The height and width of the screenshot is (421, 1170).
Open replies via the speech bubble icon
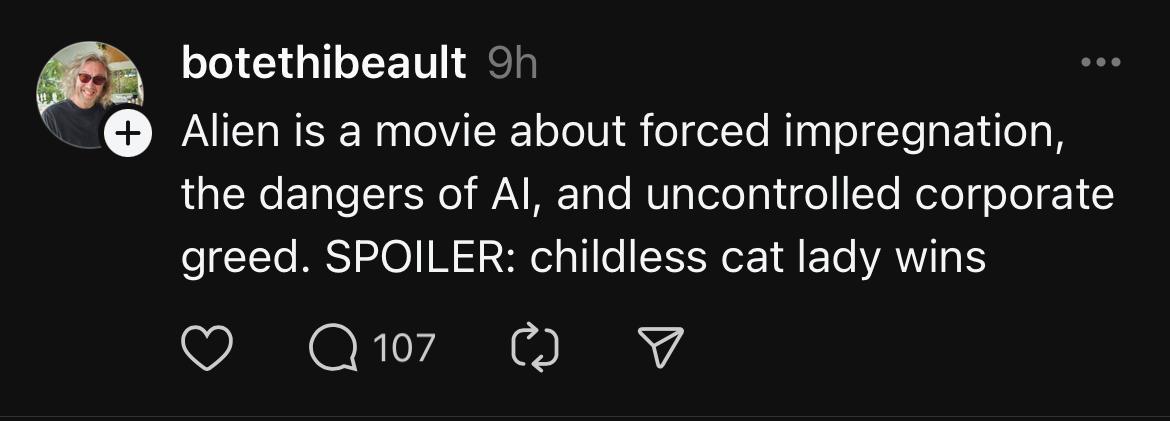click(x=333, y=349)
